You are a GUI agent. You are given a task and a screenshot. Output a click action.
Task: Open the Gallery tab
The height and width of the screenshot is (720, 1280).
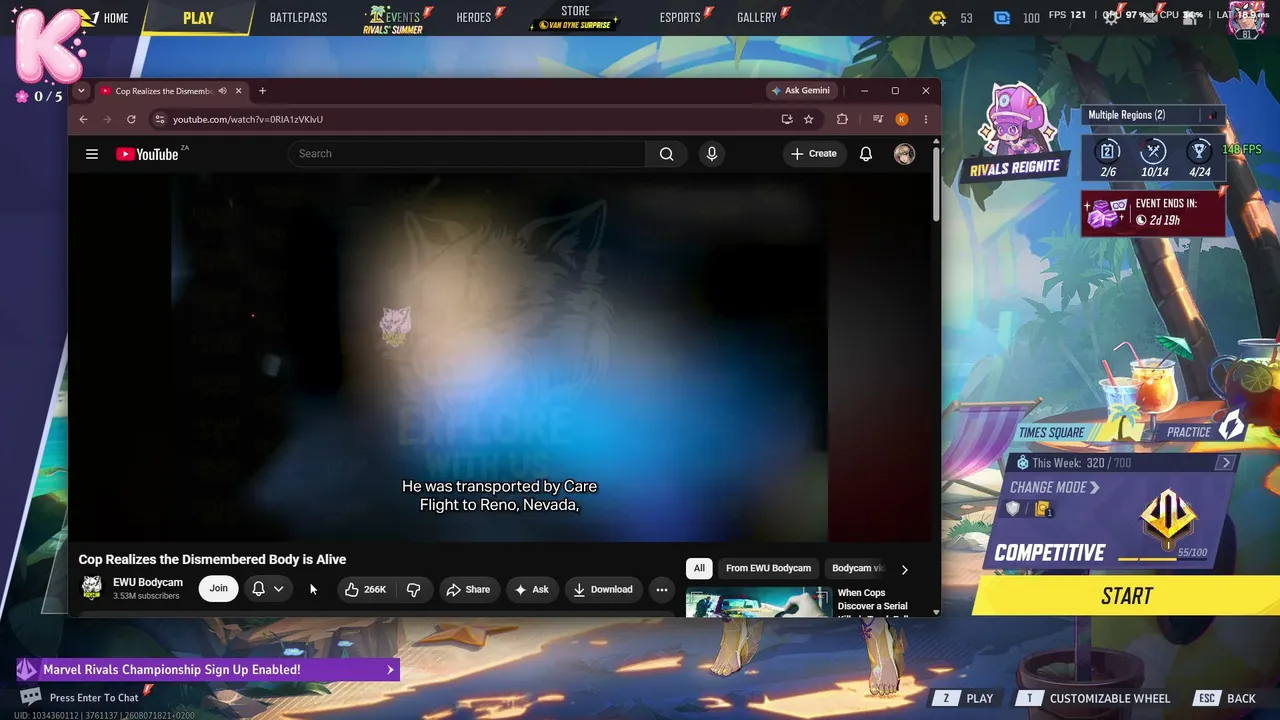pos(757,18)
